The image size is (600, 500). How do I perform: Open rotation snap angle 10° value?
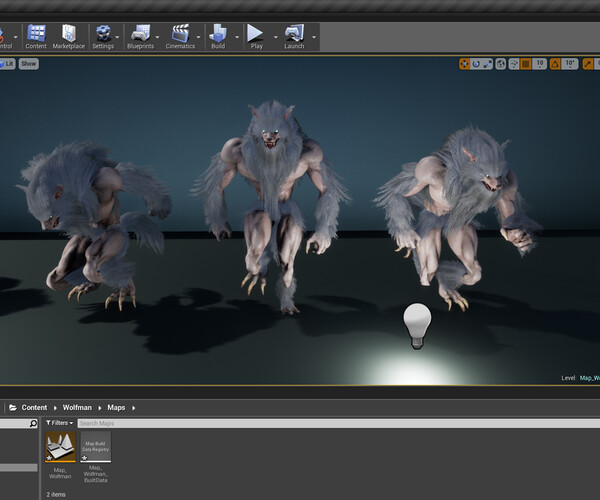[570, 64]
